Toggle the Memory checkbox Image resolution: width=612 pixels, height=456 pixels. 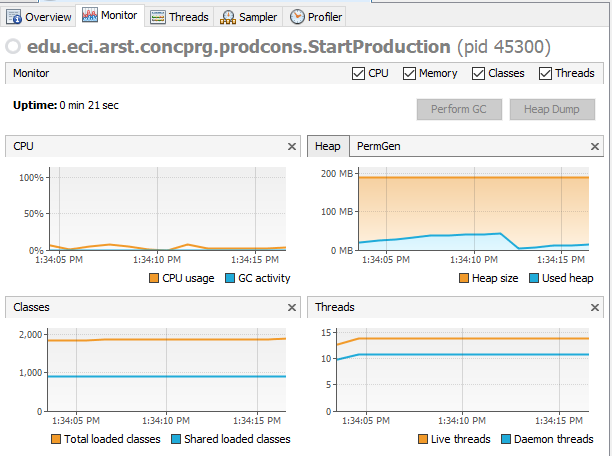(409, 73)
